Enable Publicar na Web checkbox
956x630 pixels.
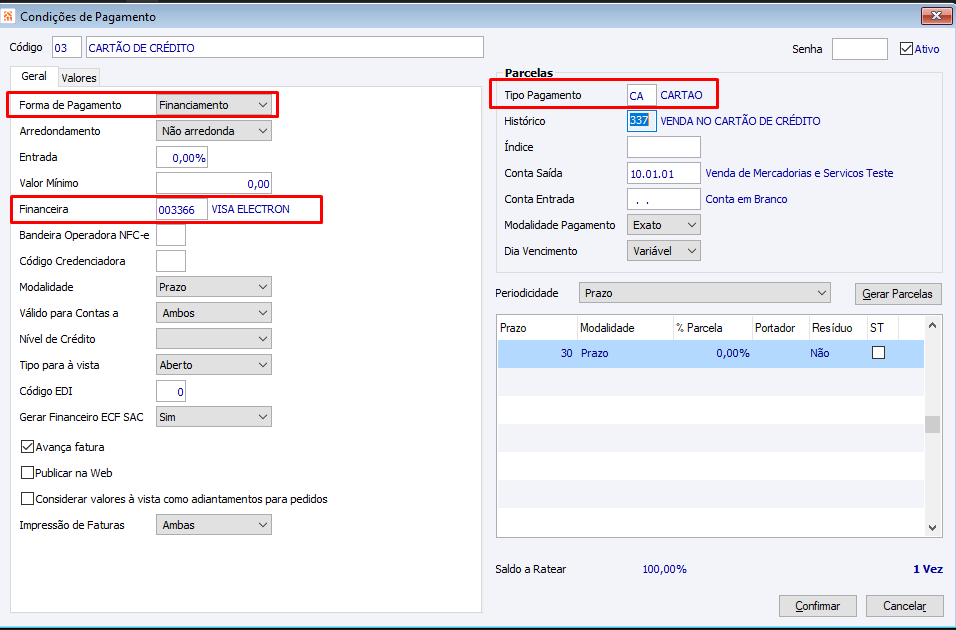click(x=27, y=473)
